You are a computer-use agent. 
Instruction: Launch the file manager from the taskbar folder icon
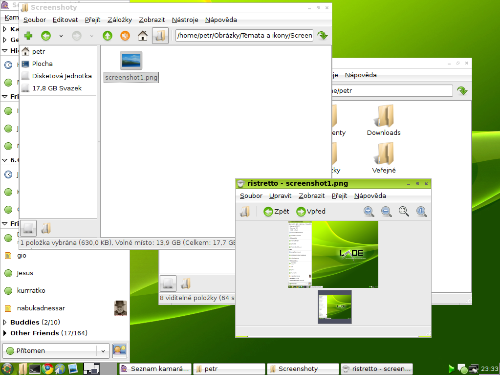[x=22, y=369]
